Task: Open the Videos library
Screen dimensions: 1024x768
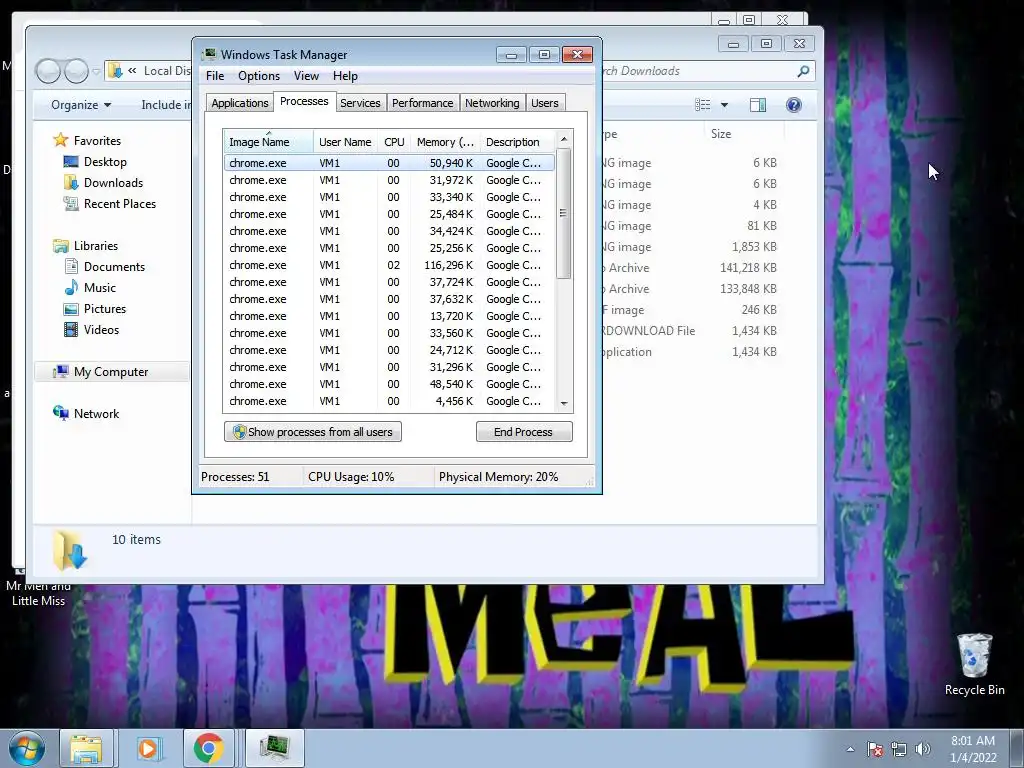Action: (91, 329)
